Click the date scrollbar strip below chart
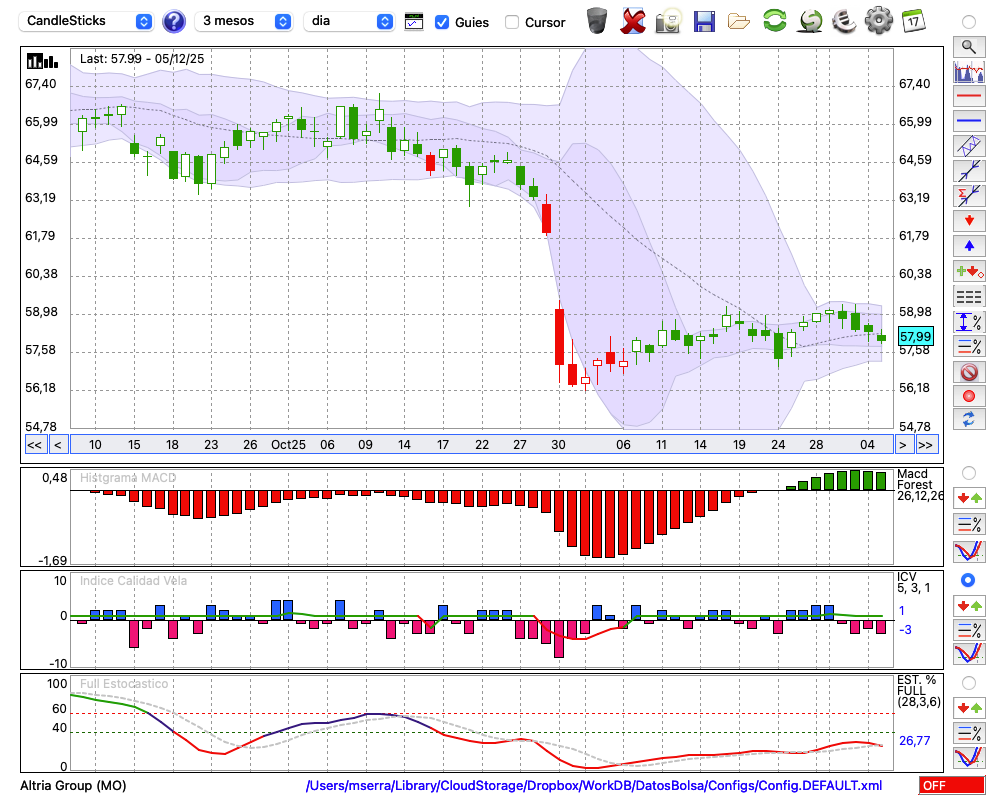Image resolution: width=1000 pixels, height=800 pixels. 482,445
